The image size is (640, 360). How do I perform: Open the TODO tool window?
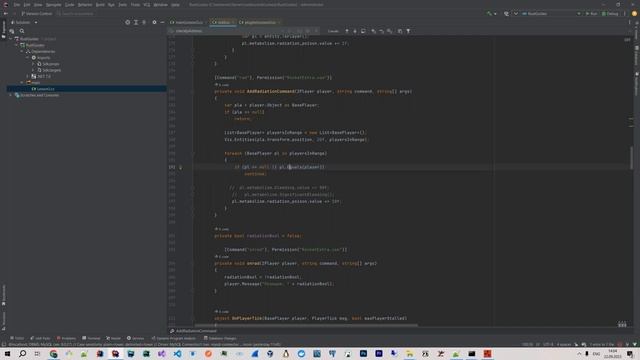pos(17,338)
